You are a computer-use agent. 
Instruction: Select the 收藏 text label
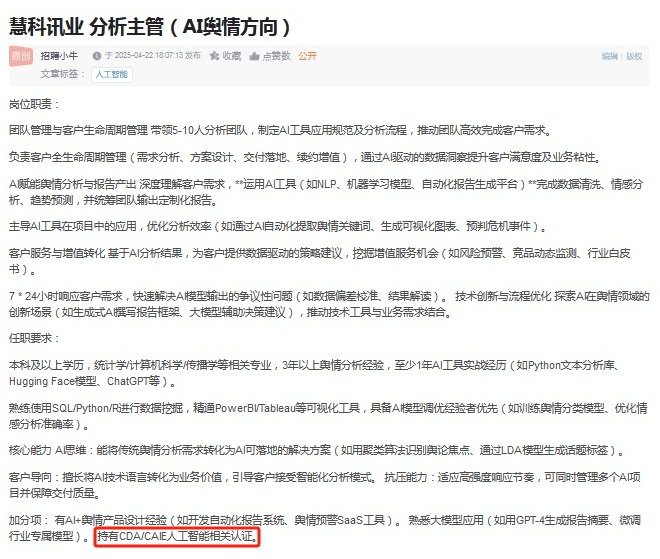point(232,56)
